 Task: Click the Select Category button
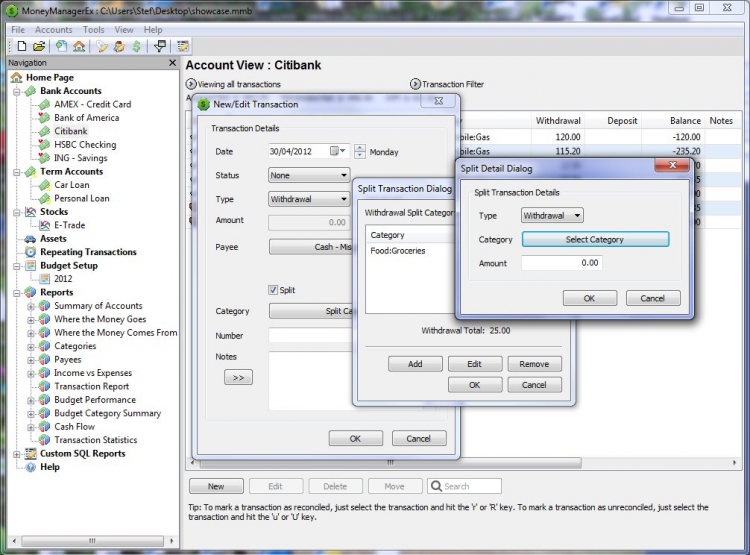pos(595,239)
